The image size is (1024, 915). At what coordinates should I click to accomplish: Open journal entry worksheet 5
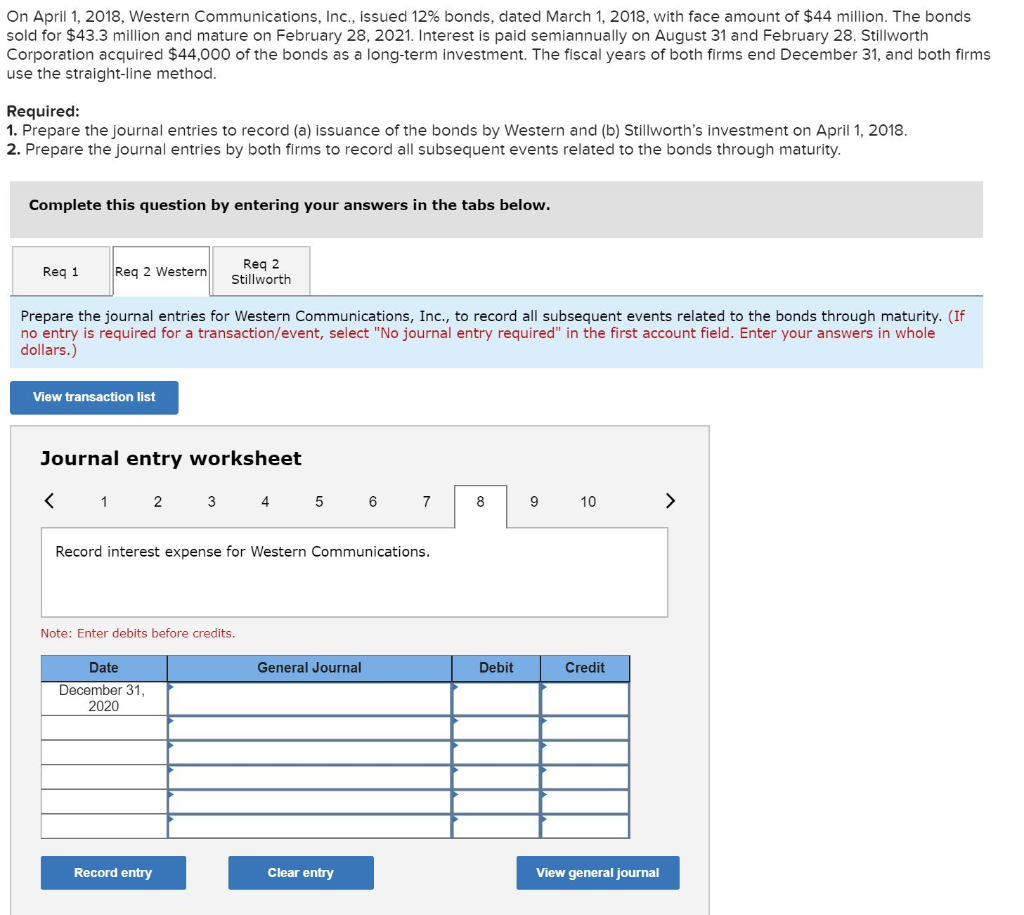click(x=319, y=502)
